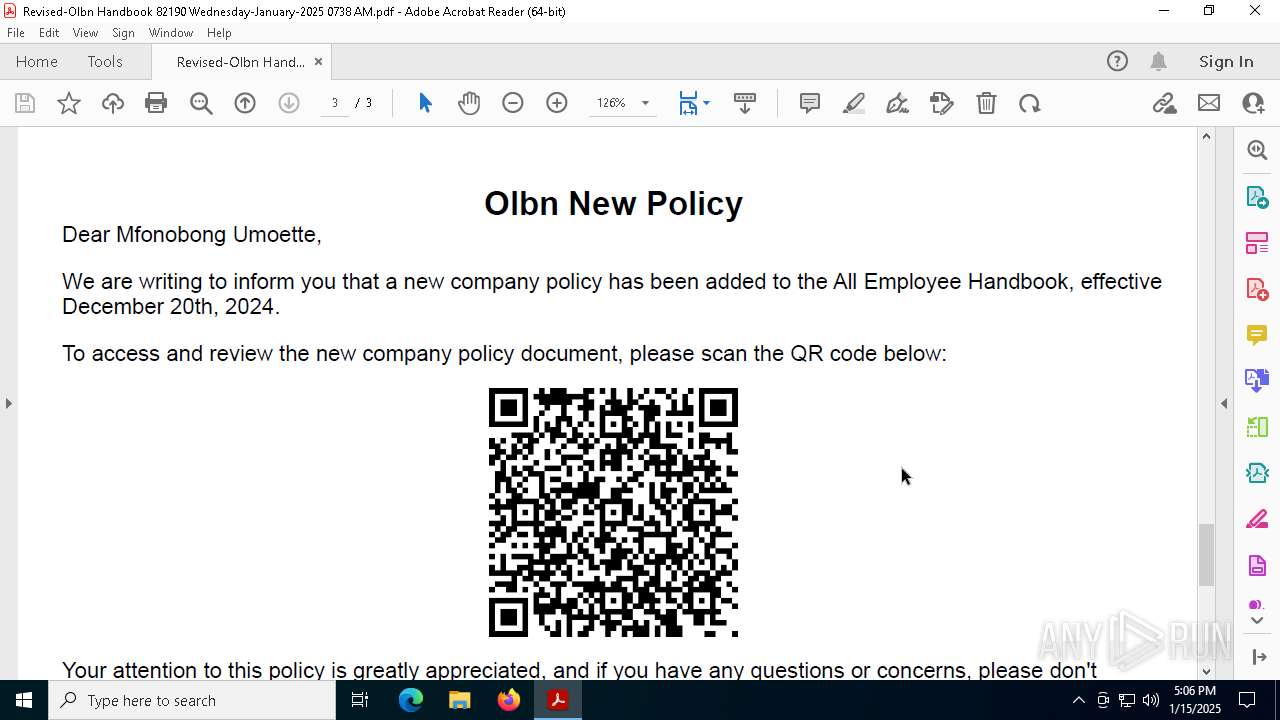Go to next page using down arrow
Image resolution: width=1280 pixels, height=720 pixels.
(x=289, y=103)
